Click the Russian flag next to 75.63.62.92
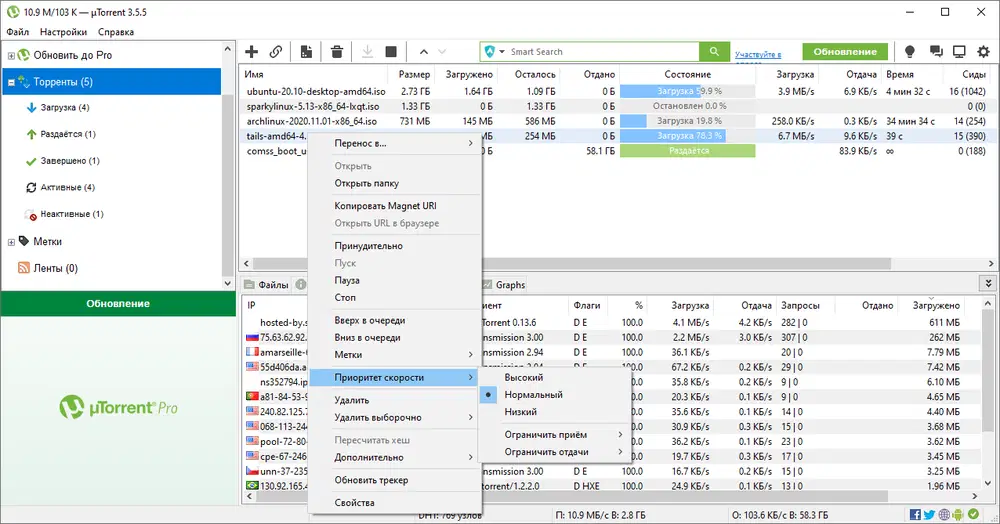The width and height of the screenshot is (1000, 524). point(253,337)
